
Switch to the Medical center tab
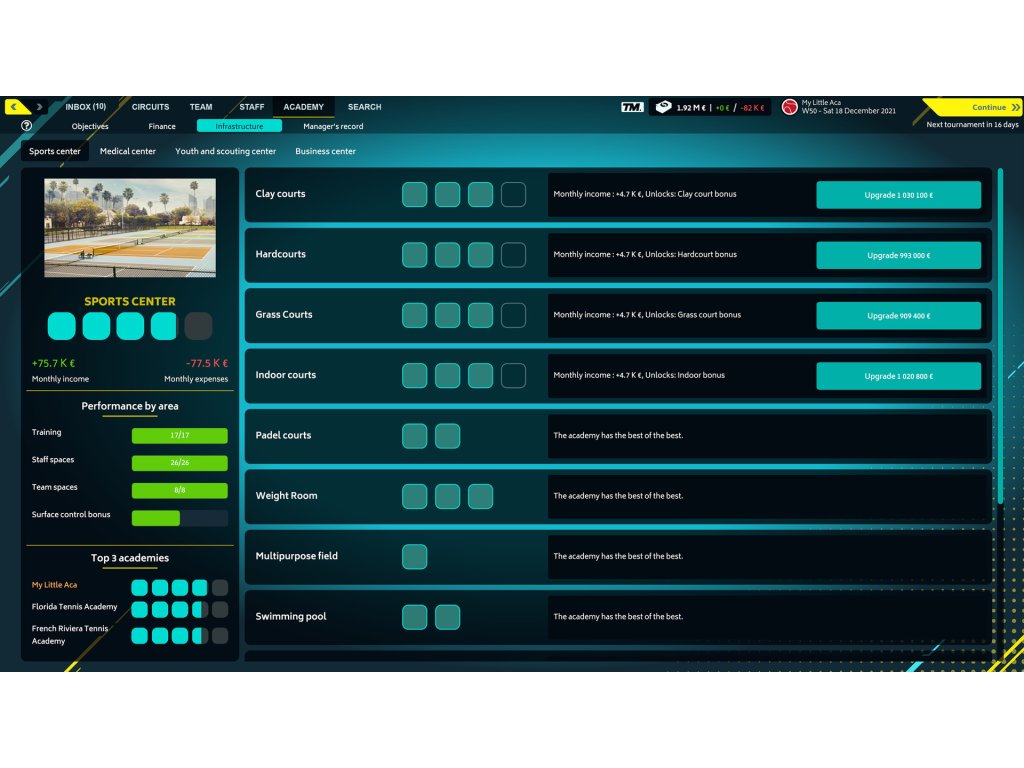point(128,151)
